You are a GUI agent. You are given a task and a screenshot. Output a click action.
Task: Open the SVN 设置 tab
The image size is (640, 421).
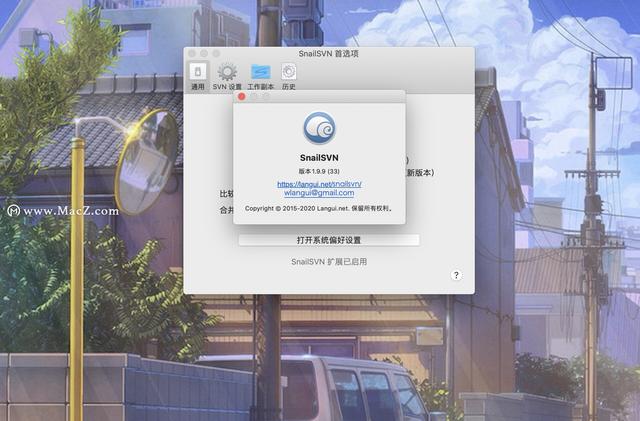(227, 77)
